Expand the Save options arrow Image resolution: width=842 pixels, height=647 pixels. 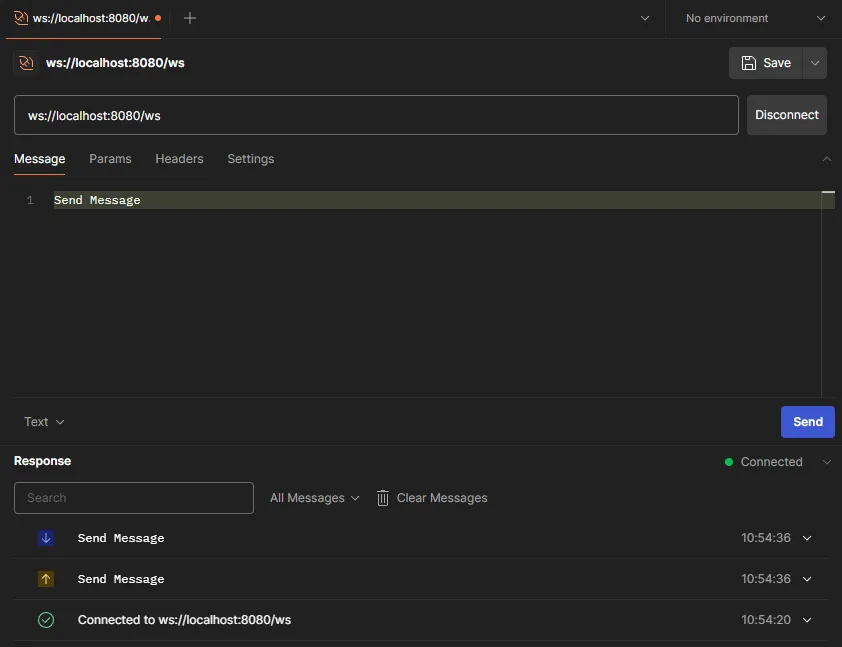pyautogui.click(x=815, y=63)
